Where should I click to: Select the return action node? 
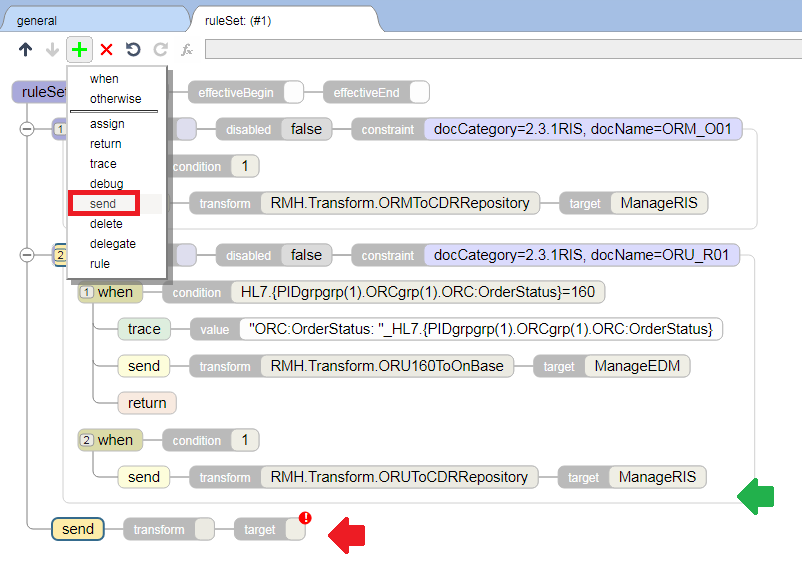click(147, 403)
